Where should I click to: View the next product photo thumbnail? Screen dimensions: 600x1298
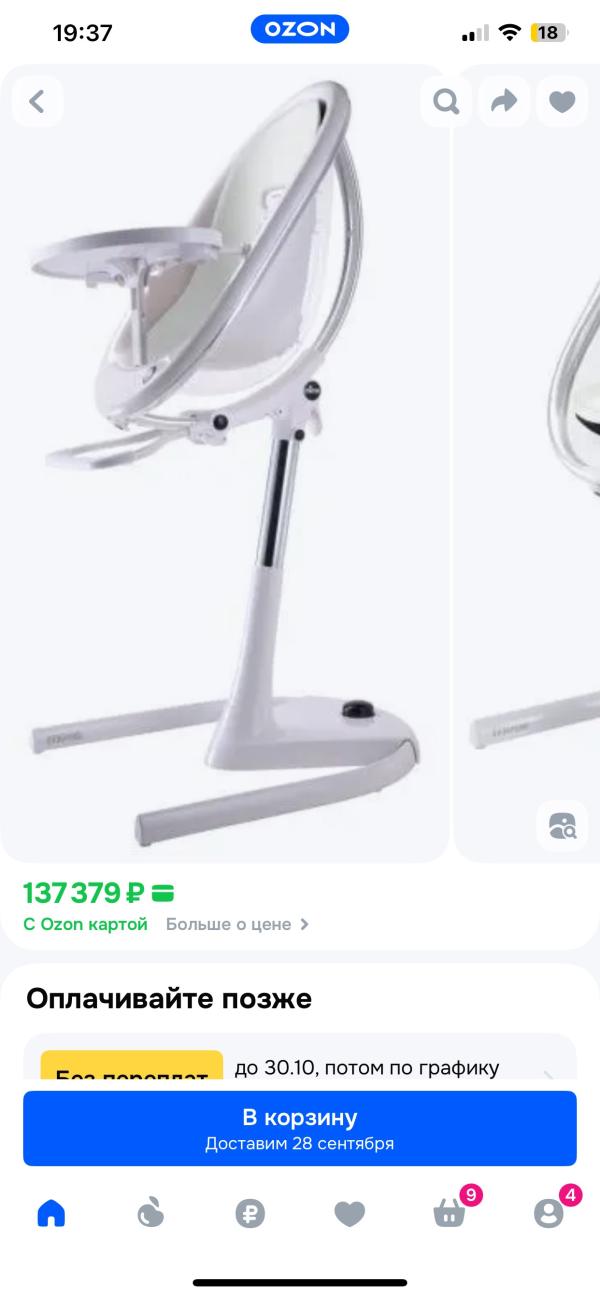(527, 463)
